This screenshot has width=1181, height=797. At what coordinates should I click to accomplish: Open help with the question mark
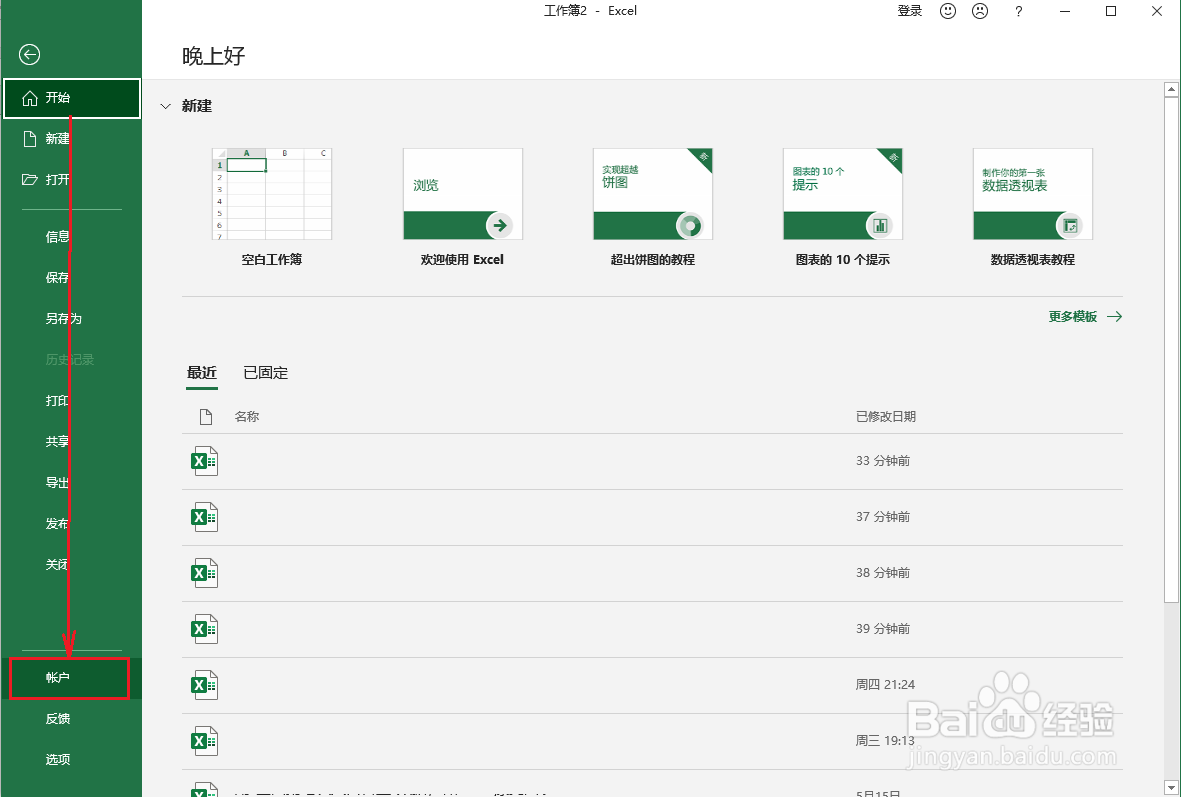pos(1018,11)
